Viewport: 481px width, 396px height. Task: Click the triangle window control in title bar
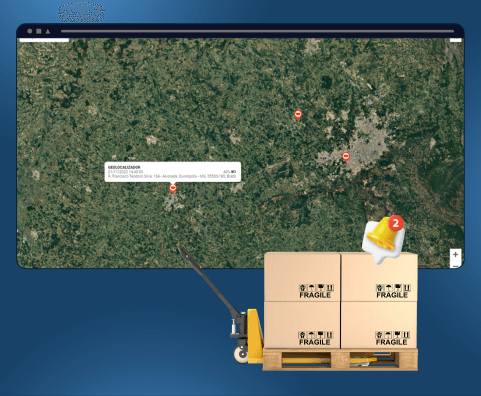48,31
